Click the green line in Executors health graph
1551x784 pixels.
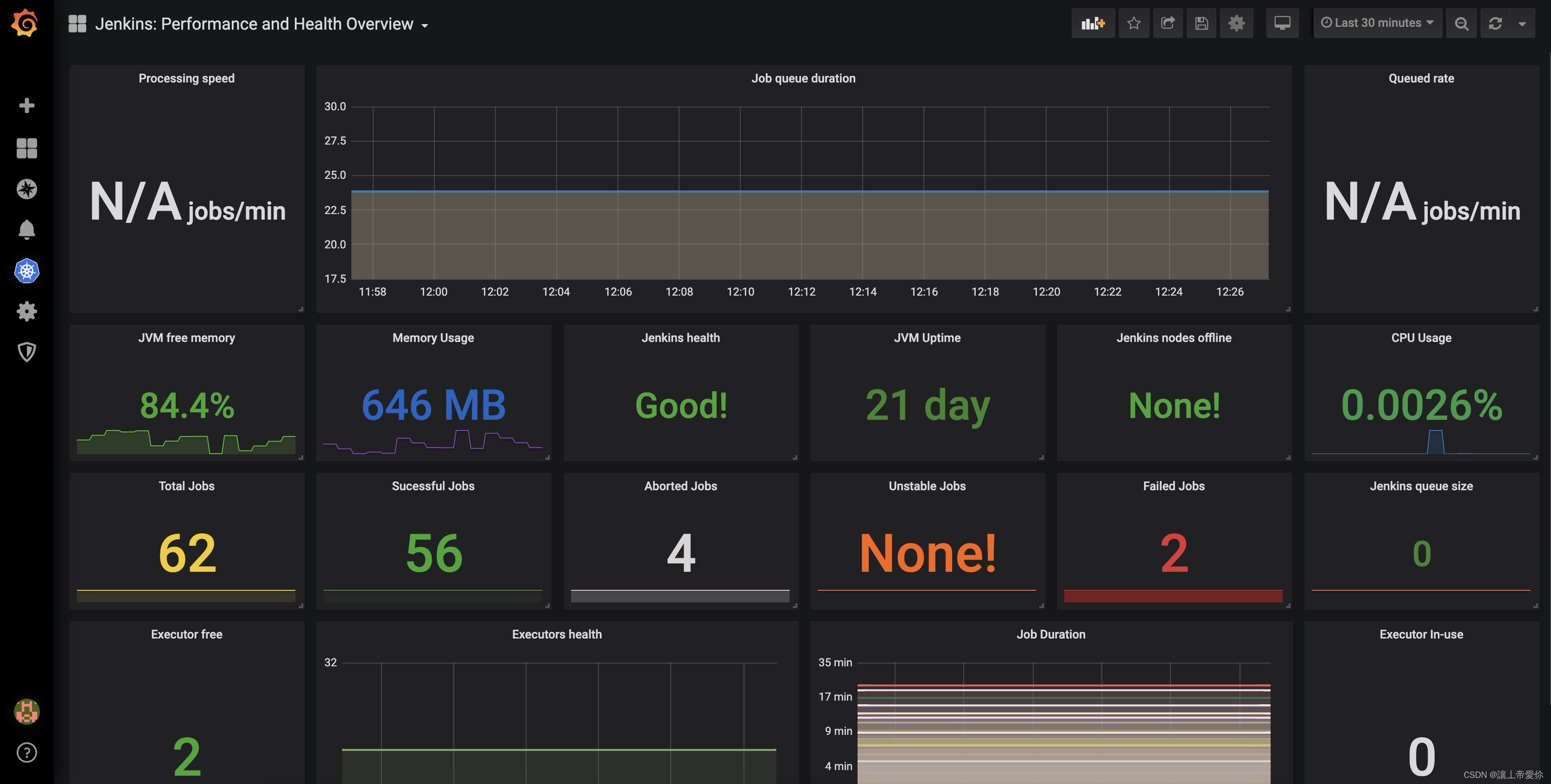[559, 750]
